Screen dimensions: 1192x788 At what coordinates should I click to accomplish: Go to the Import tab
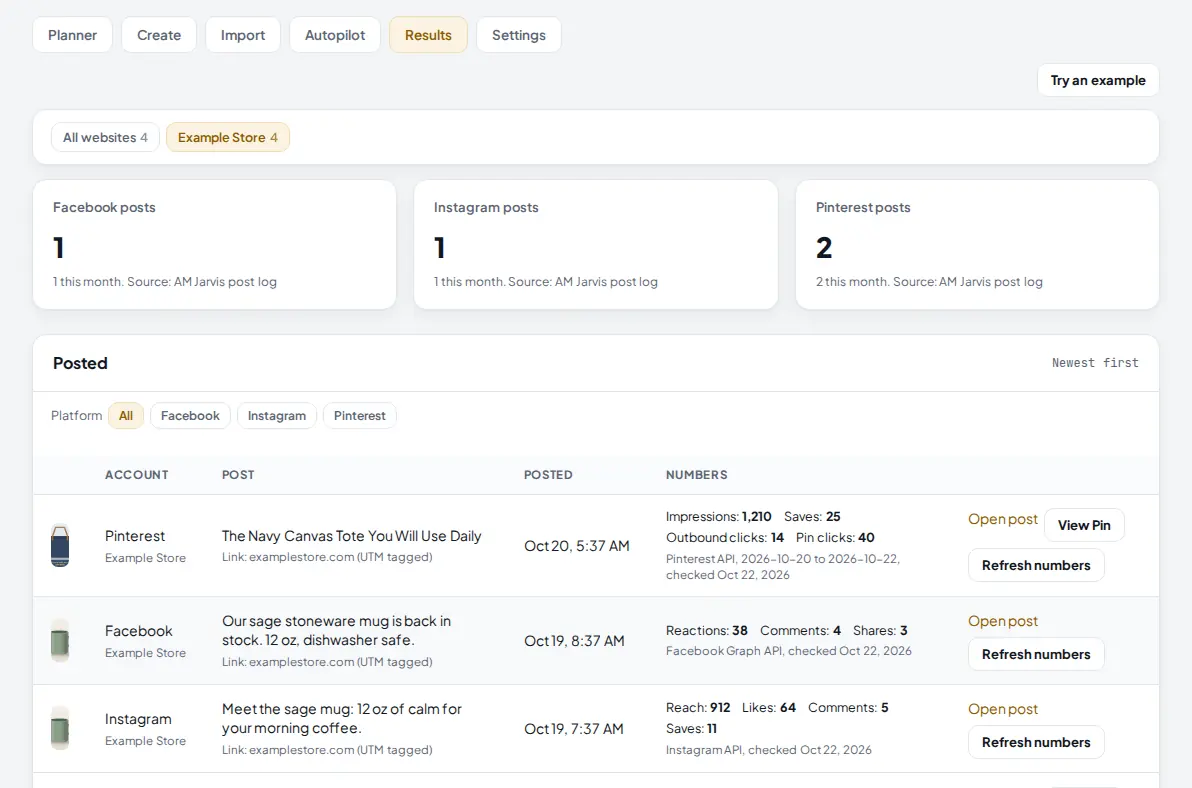[x=243, y=35]
